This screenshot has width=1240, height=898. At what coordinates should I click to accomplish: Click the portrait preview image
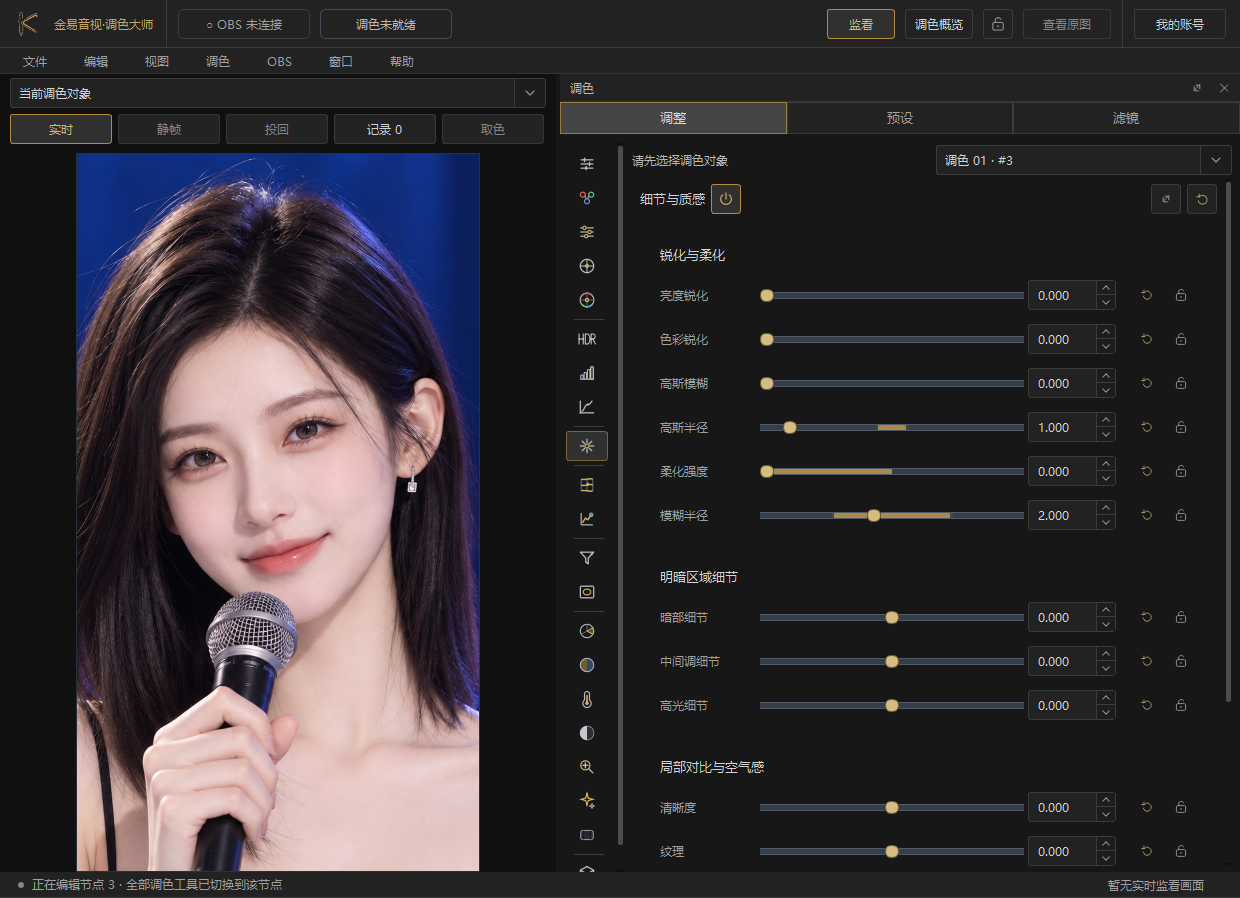[x=278, y=512]
